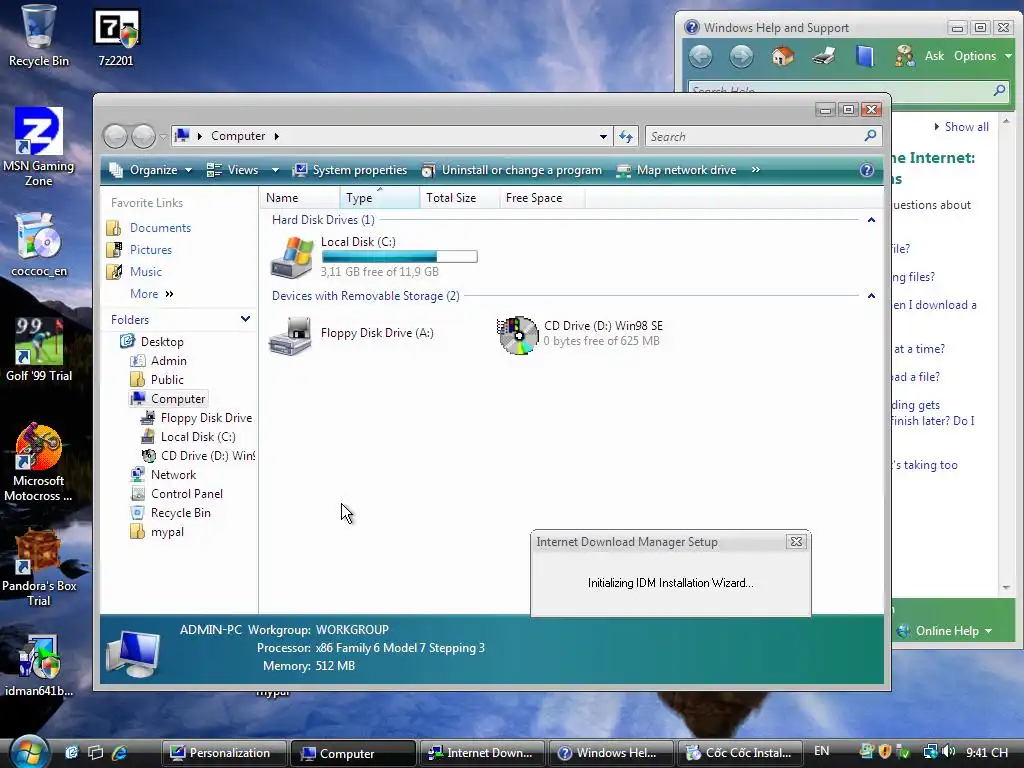Select the Local Disk (C:) drive icon
The width and height of the screenshot is (1024, 768).
point(292,257)
